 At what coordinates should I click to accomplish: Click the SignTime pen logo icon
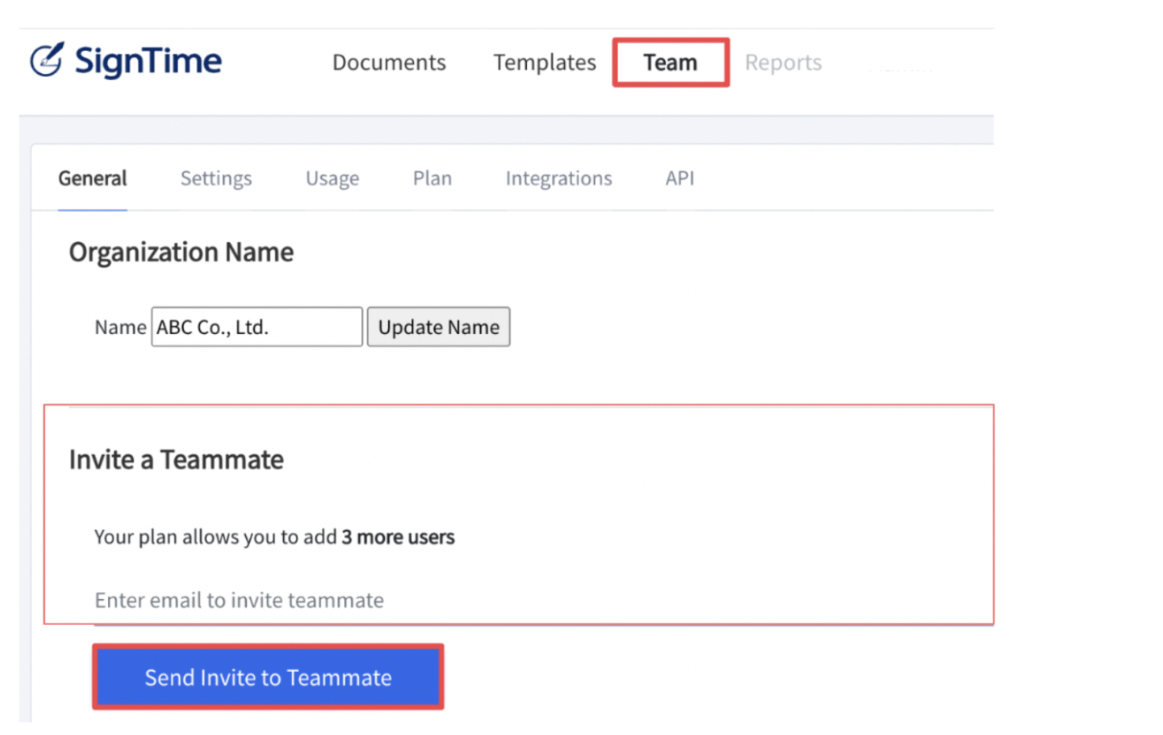click(x=47, y=59)
